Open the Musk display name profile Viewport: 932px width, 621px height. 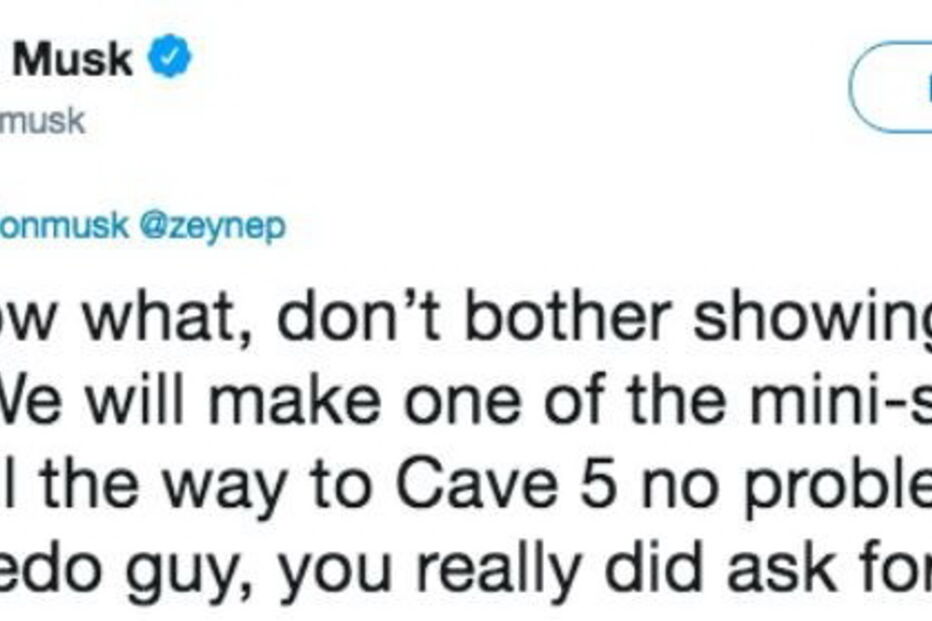tap(73, 61)
